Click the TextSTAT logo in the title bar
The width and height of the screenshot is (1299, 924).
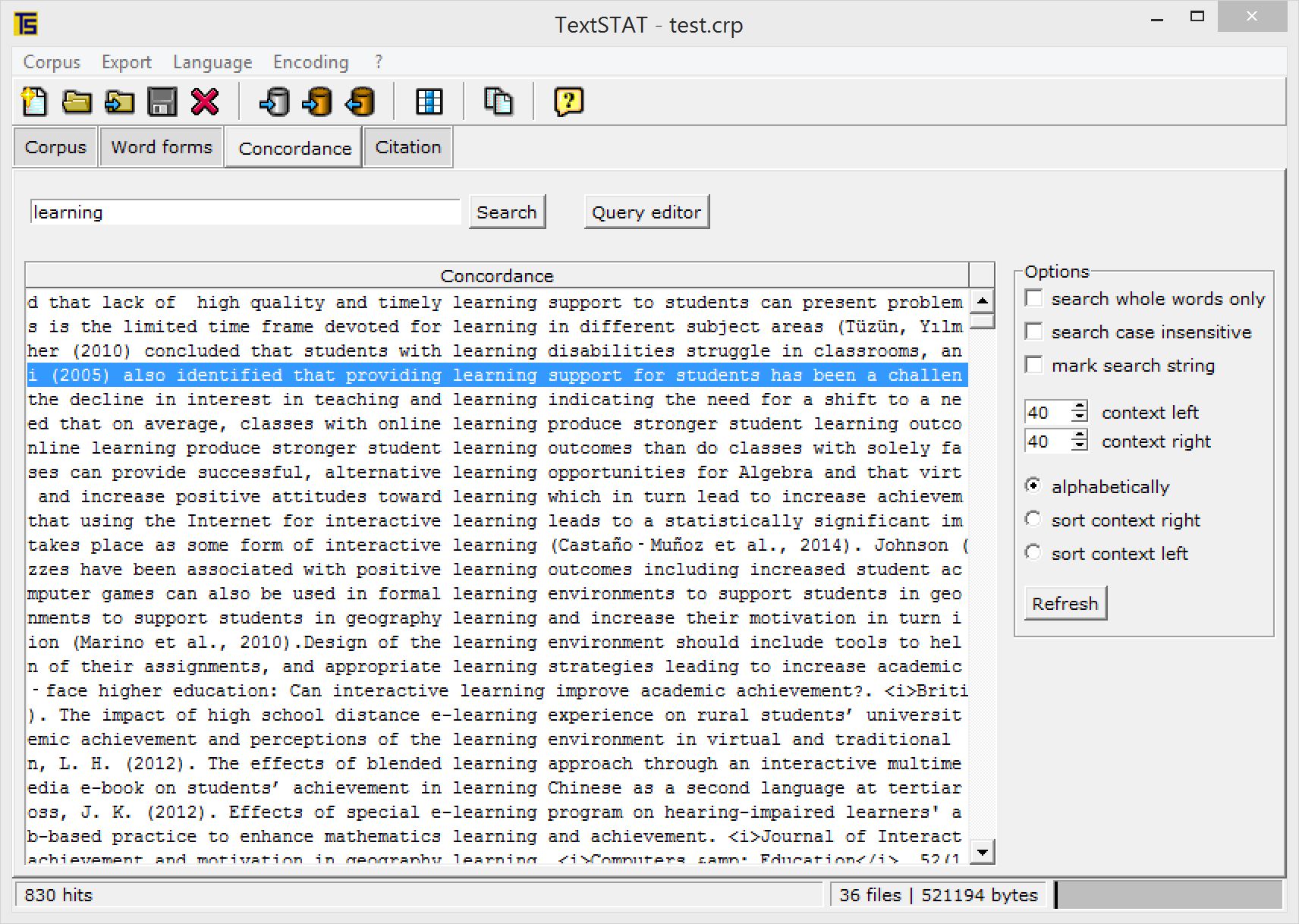pos(26,24)
